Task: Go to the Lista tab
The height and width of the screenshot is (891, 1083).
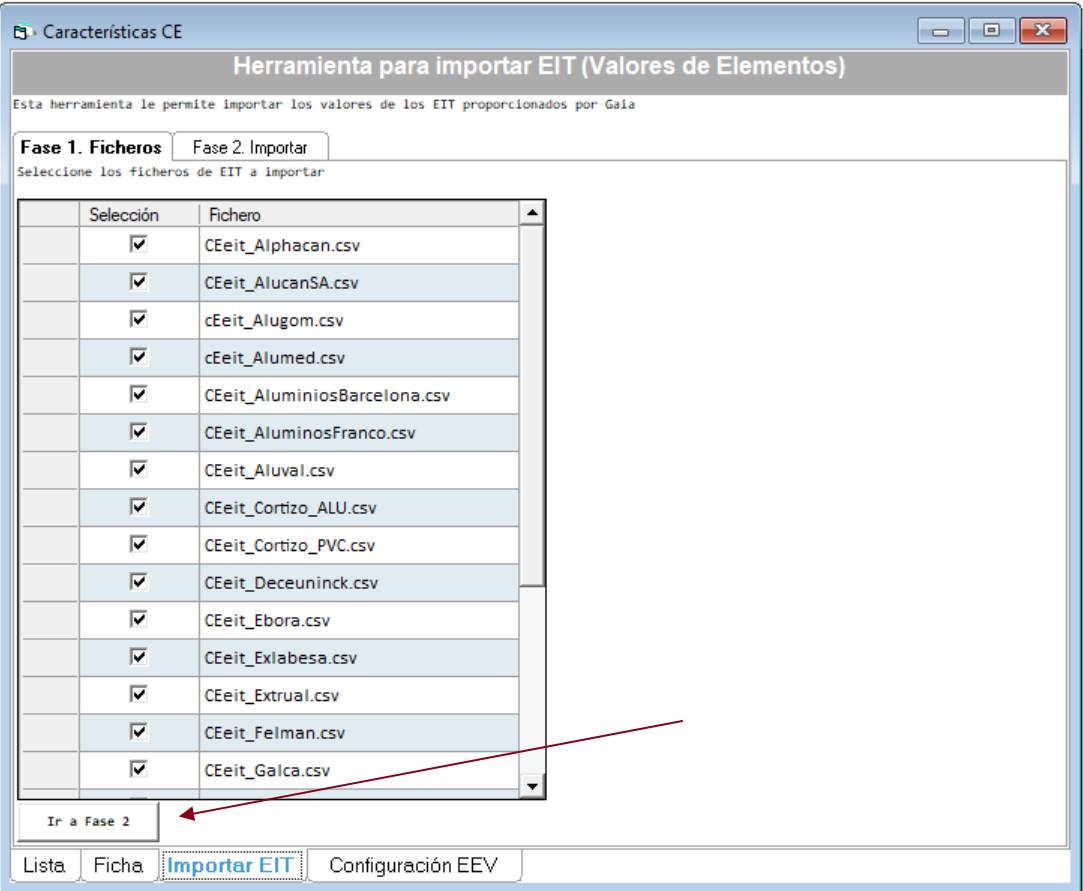Action: coord(44,865)
